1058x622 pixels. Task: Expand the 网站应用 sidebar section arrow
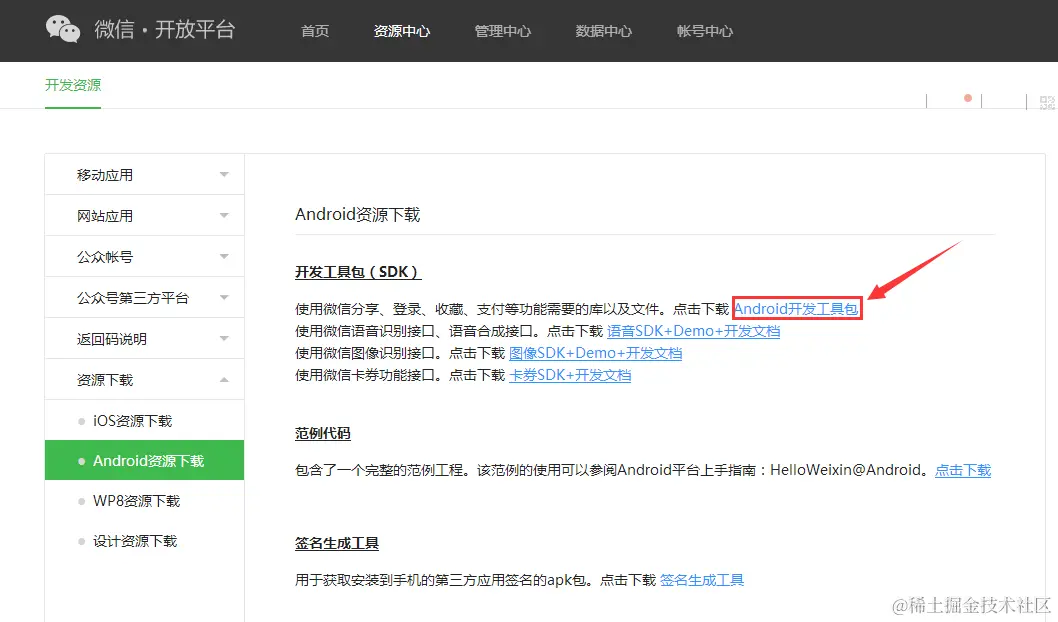224,216
